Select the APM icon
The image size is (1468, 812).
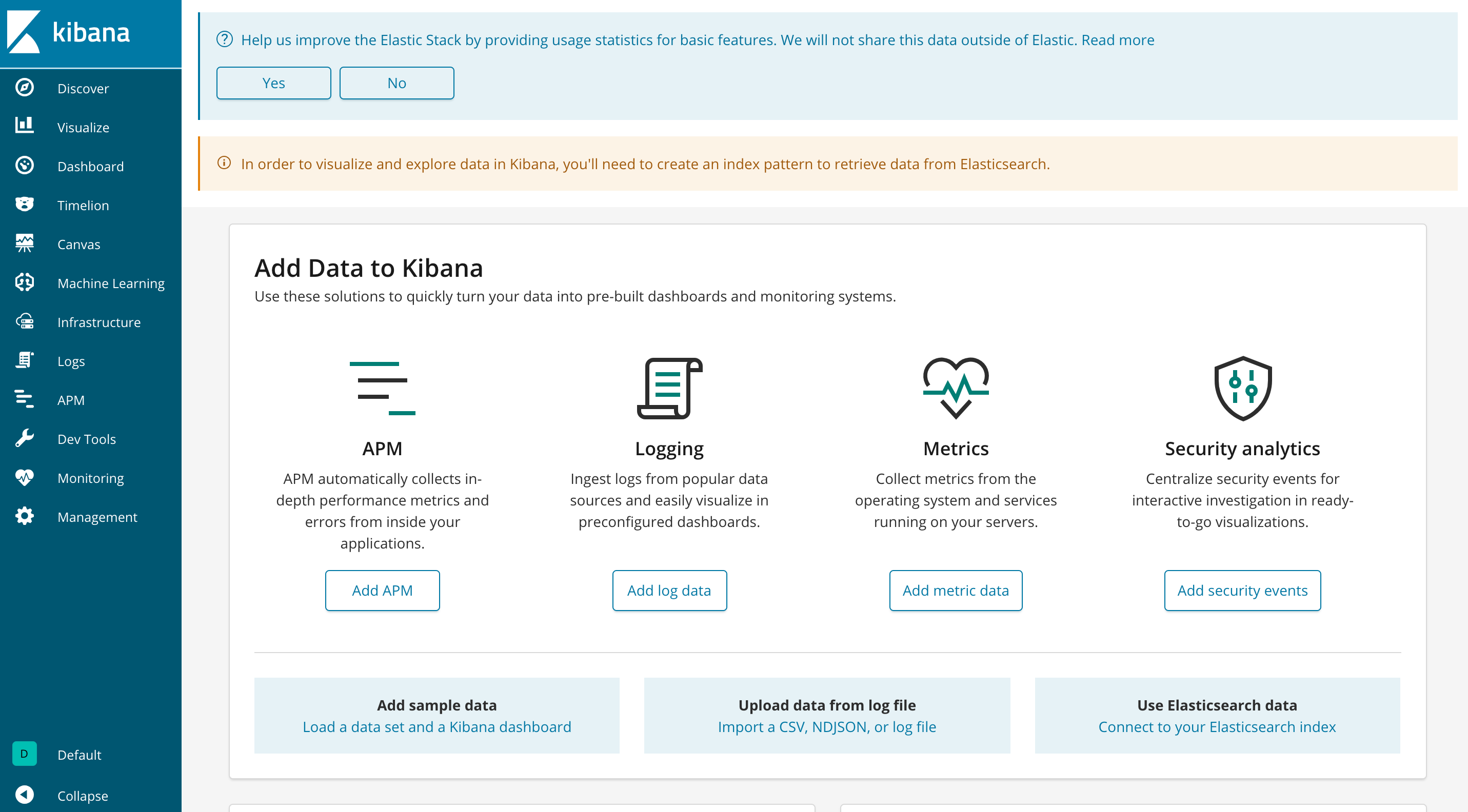25,400
